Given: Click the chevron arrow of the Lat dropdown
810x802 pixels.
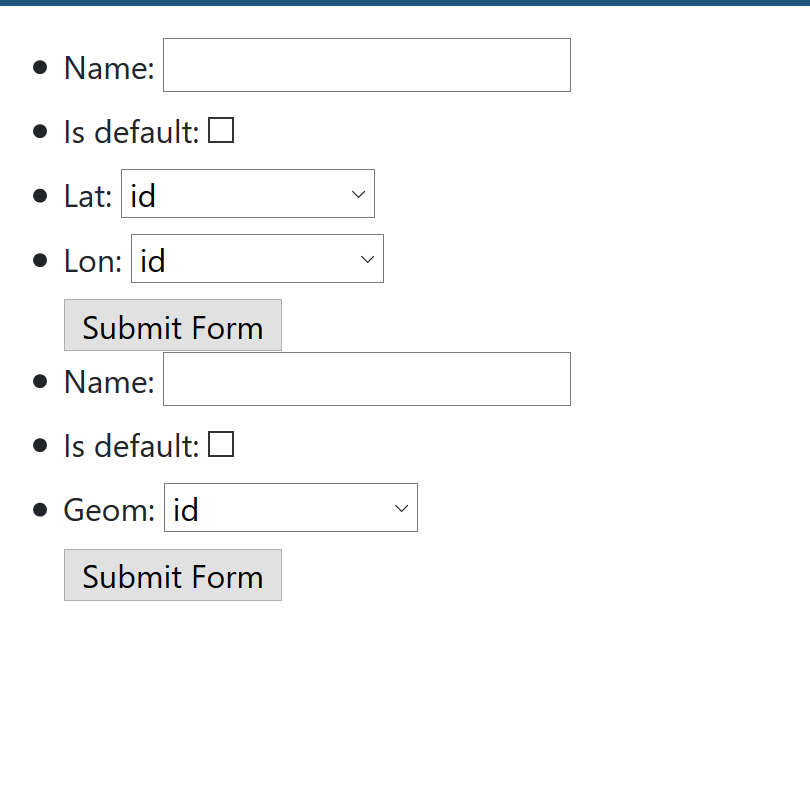Looking at the screenshot, I should tap(359, 195).
